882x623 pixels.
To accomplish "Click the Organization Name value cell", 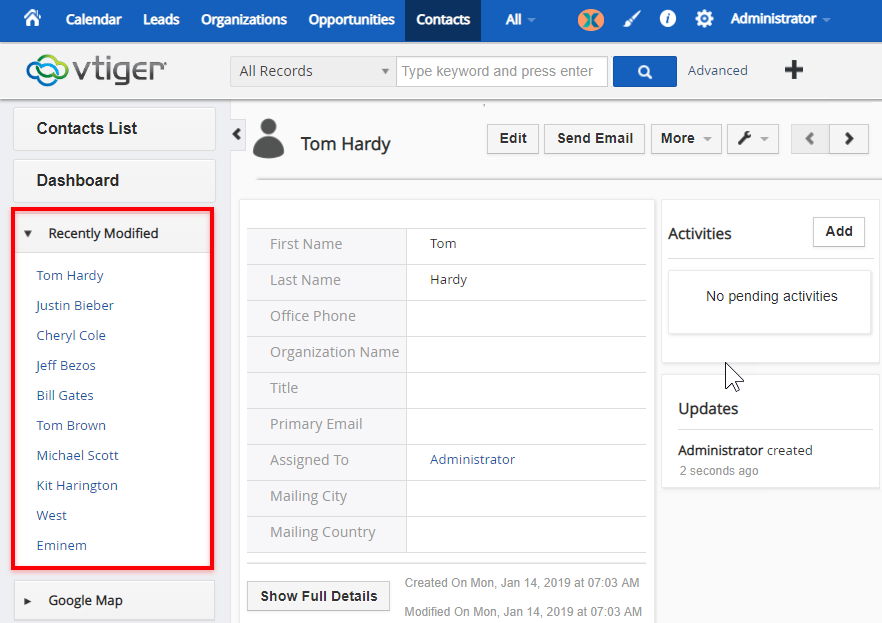I will point(526,354).
